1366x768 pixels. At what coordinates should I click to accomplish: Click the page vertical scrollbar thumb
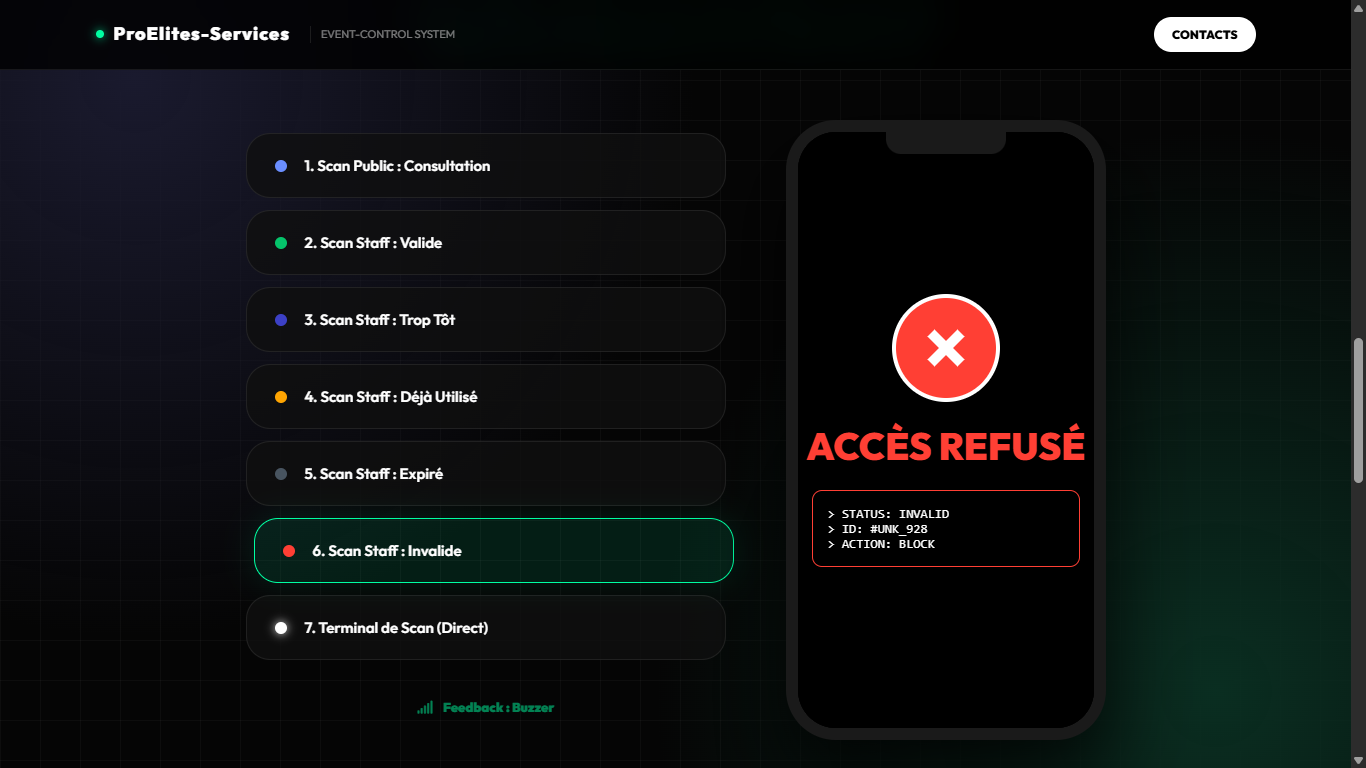tap(1358, 410)
